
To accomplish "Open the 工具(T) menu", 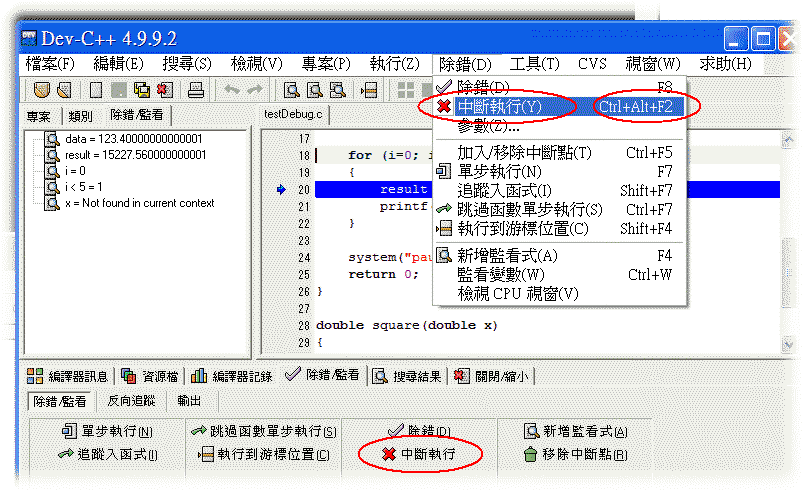I will tap(534, 64).
